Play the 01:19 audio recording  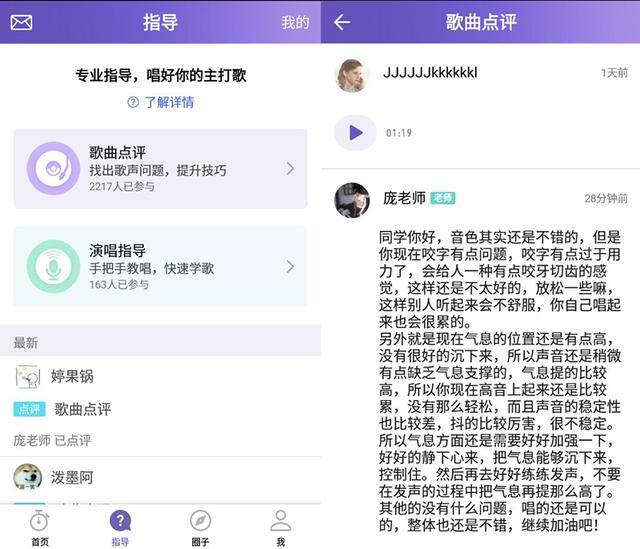(356, 133)
